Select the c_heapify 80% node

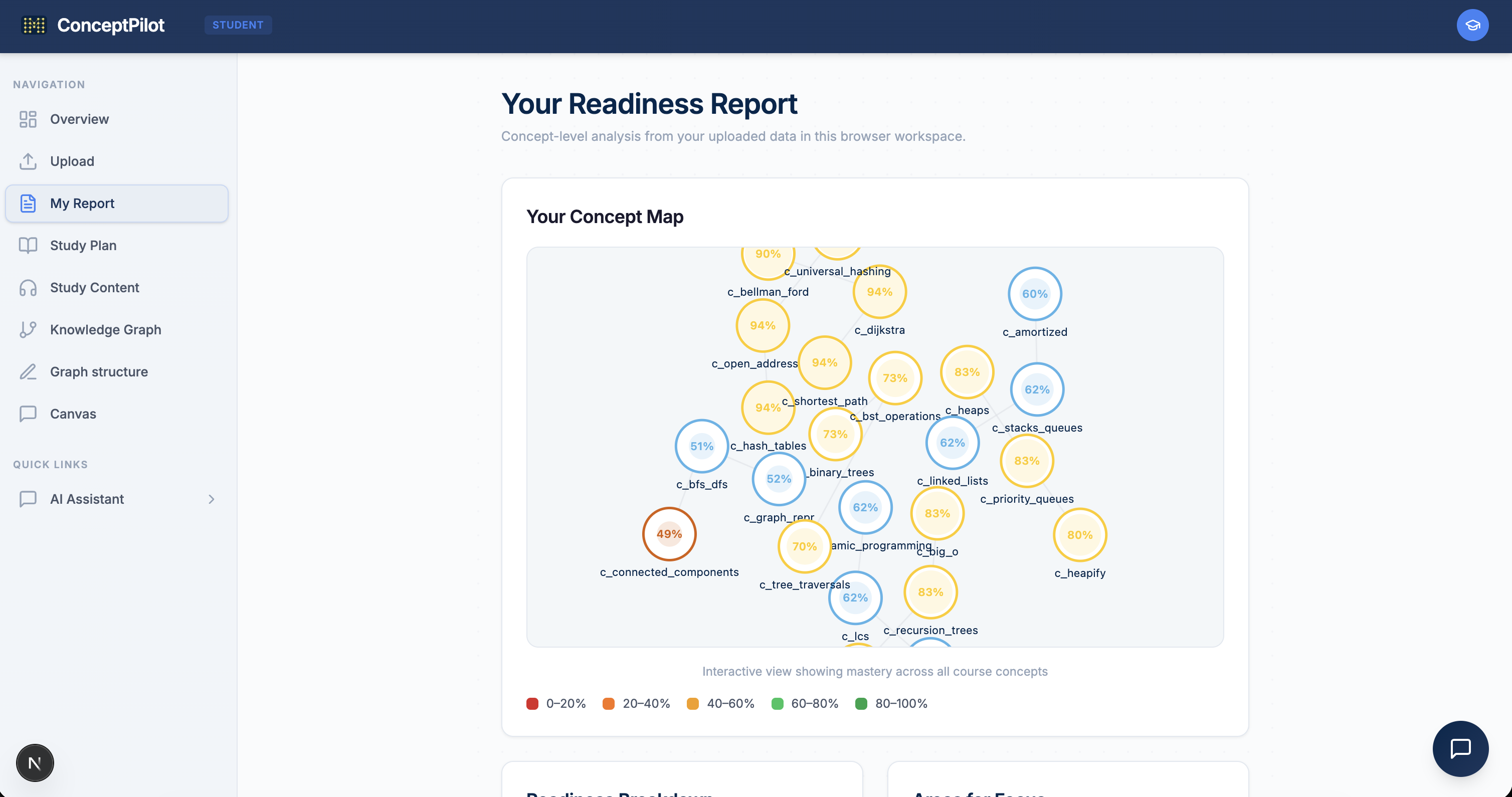click(x=1079, y=535)
